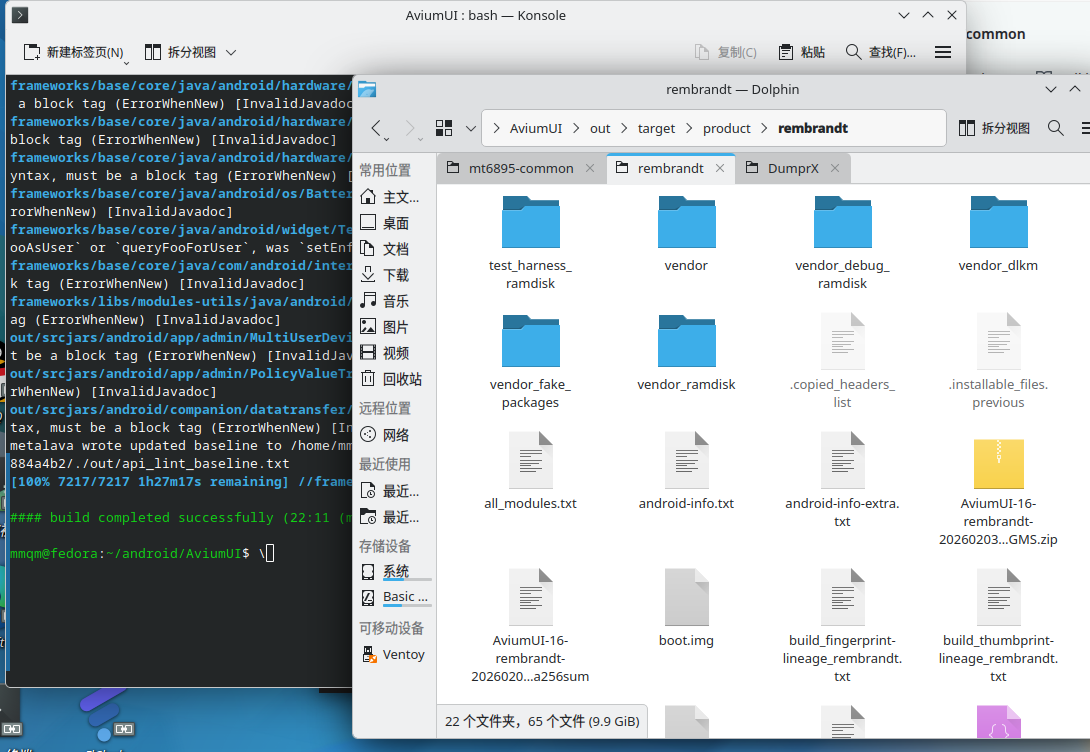Open Home in places panel
Screen dimensions: 1090x752
[393, 197]
